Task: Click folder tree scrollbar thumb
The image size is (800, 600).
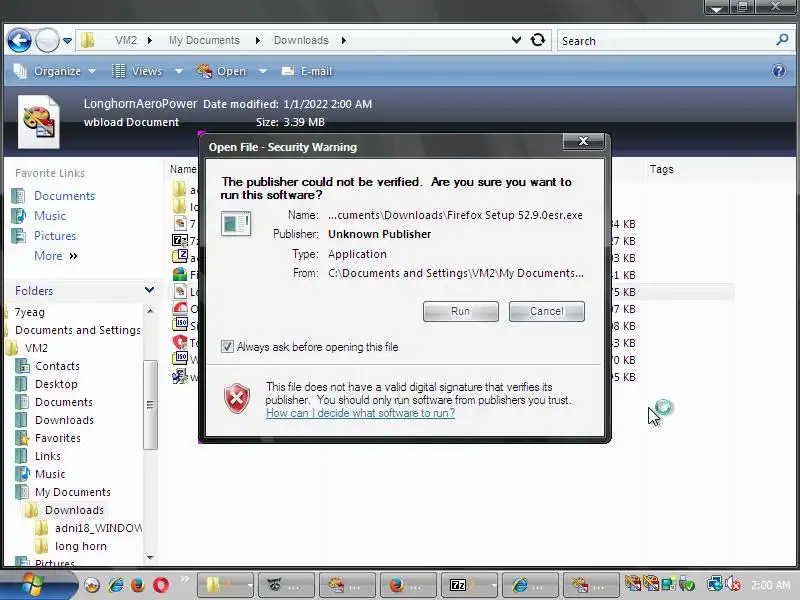Action: pyautogui.click(x=150, y=405)
